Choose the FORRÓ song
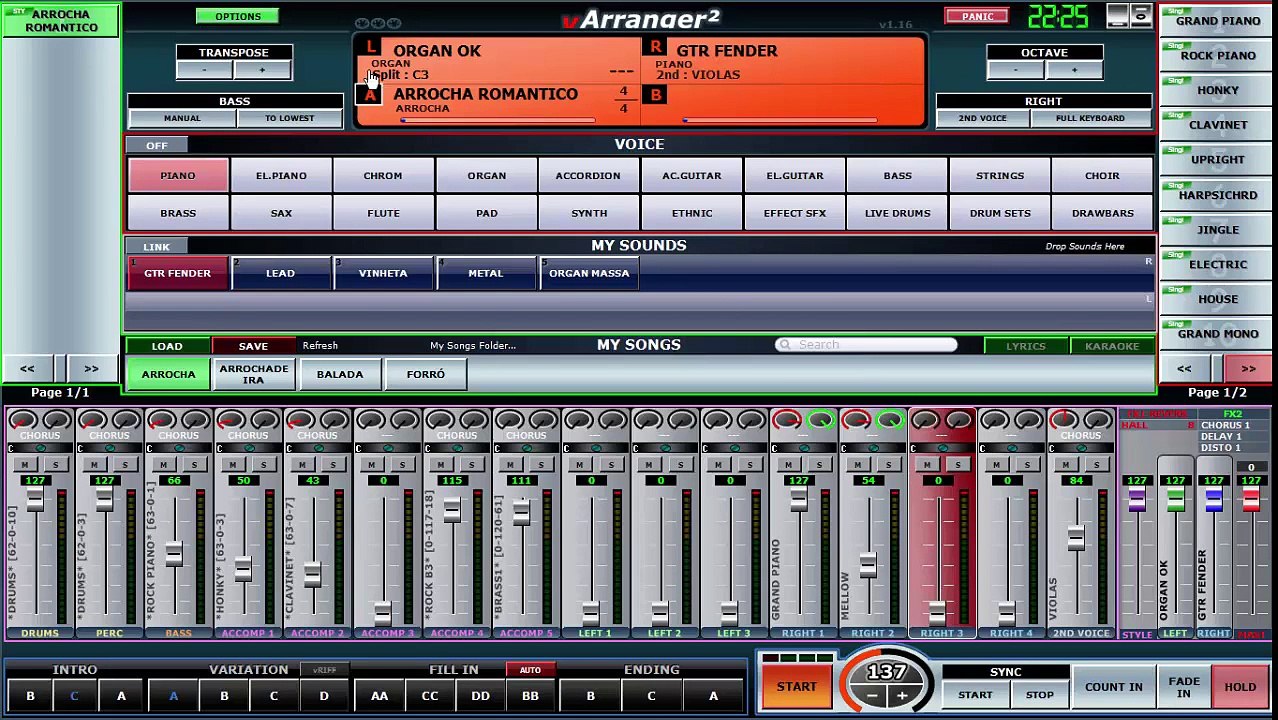 pos(426,374)
